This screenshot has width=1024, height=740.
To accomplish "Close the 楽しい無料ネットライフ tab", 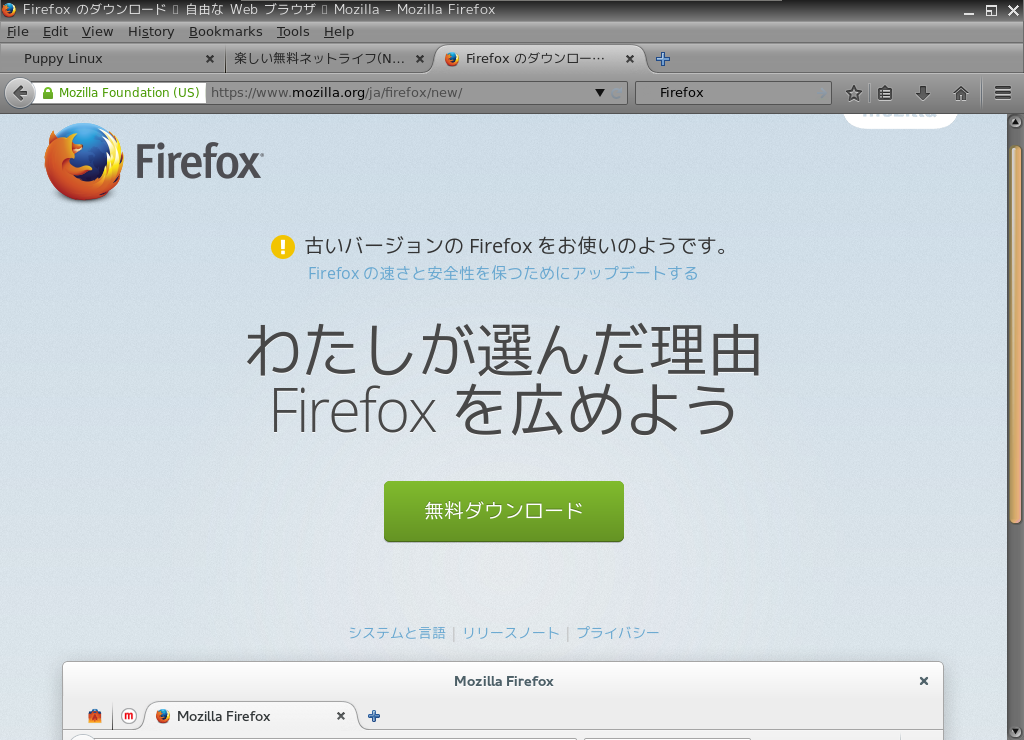I will click(420, 59).
